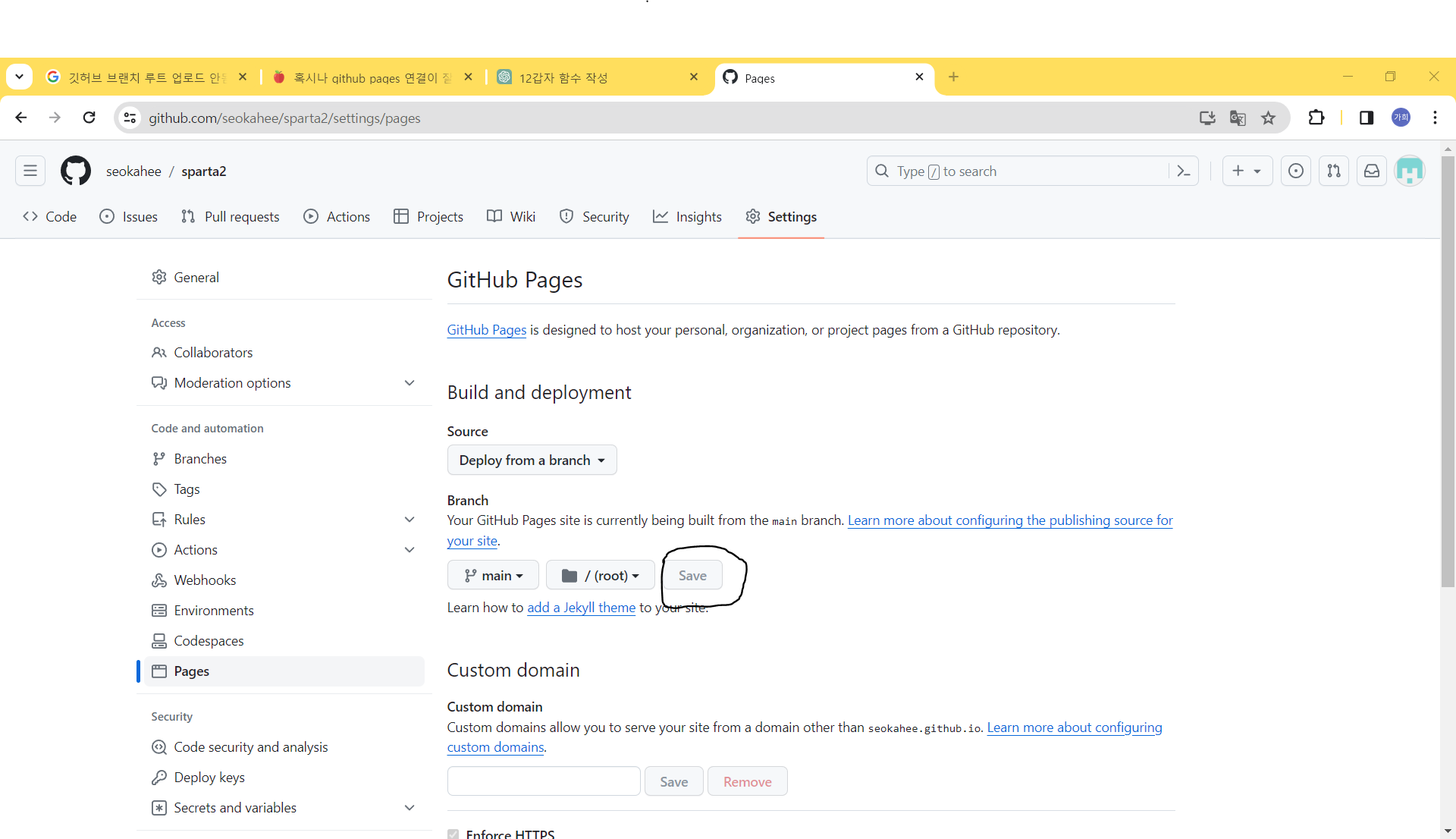
Task: Open Collaborators settings
Action: (x=284, y=353)
